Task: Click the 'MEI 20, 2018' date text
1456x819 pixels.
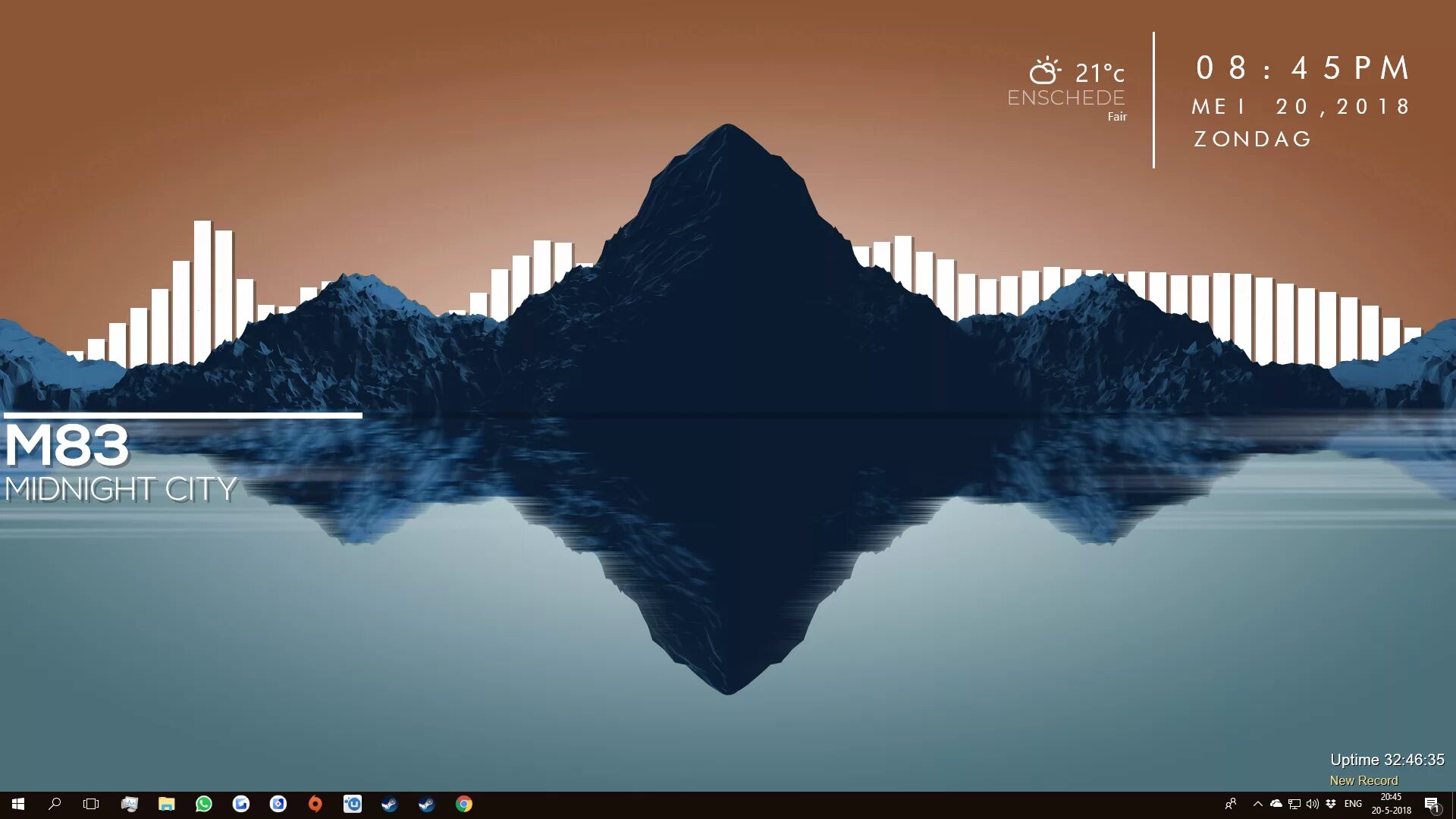Action: pyautogui.click(x=1301, y=106)
